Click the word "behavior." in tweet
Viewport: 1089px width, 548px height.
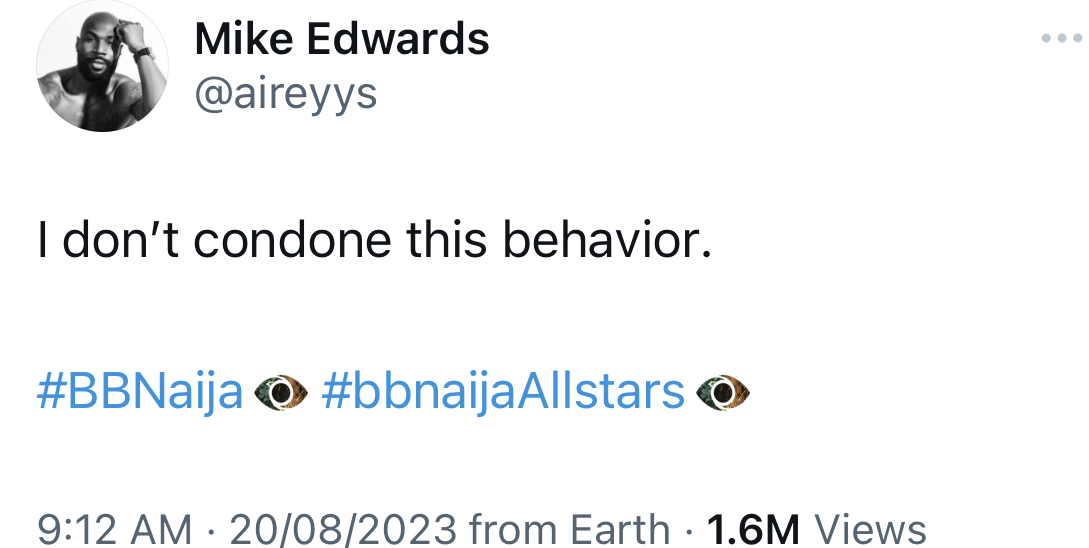coord(607,240)
